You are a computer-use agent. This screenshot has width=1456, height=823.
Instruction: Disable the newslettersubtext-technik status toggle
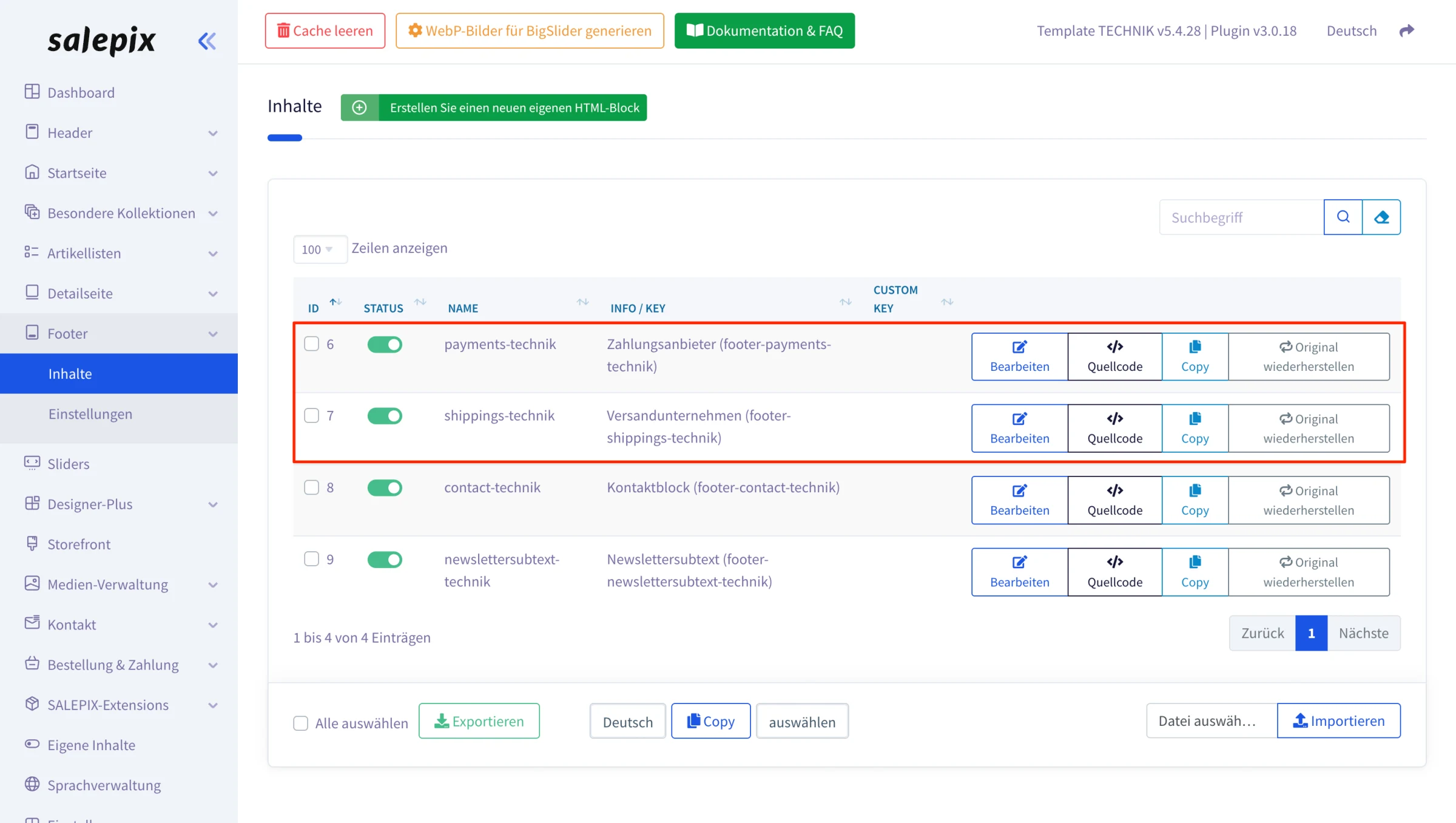[x=385, y=559]
